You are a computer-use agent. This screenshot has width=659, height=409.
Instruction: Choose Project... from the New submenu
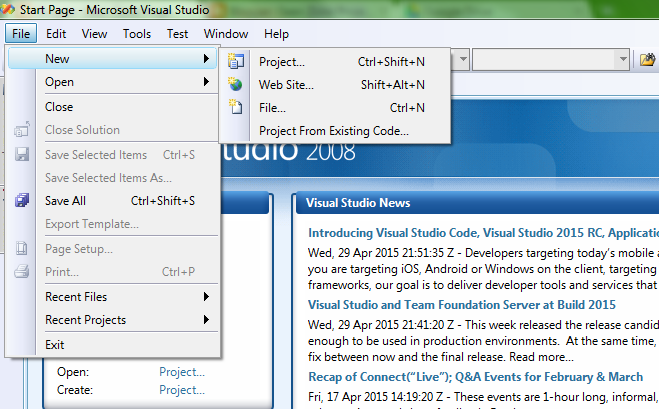[x=335, y=62]
